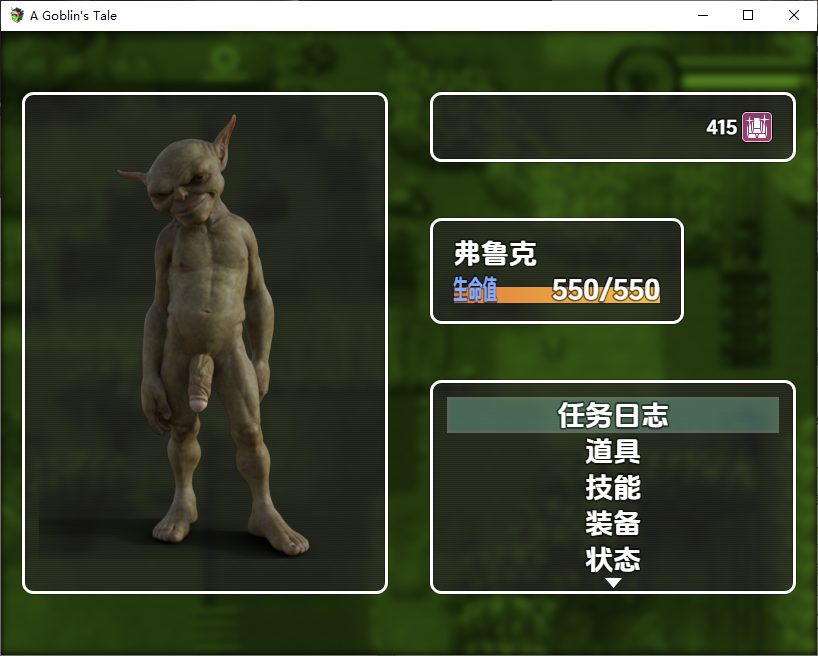Open the 任务日志 quest log menu entry
The width and height of the screenshot is (818, 656).
[x=612, y=415]
